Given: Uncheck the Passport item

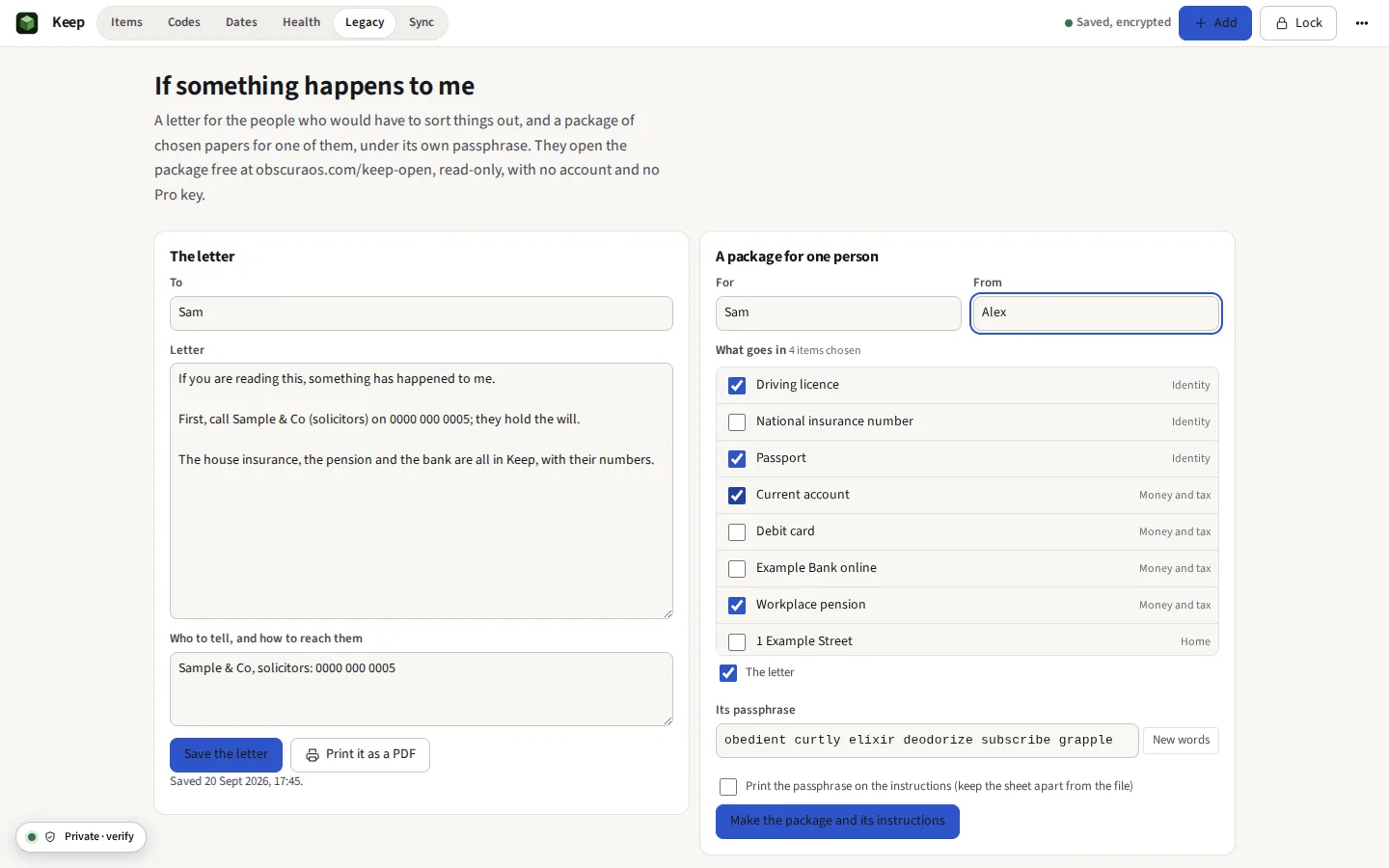Looking at the screenshot, I should click(737, 459).
